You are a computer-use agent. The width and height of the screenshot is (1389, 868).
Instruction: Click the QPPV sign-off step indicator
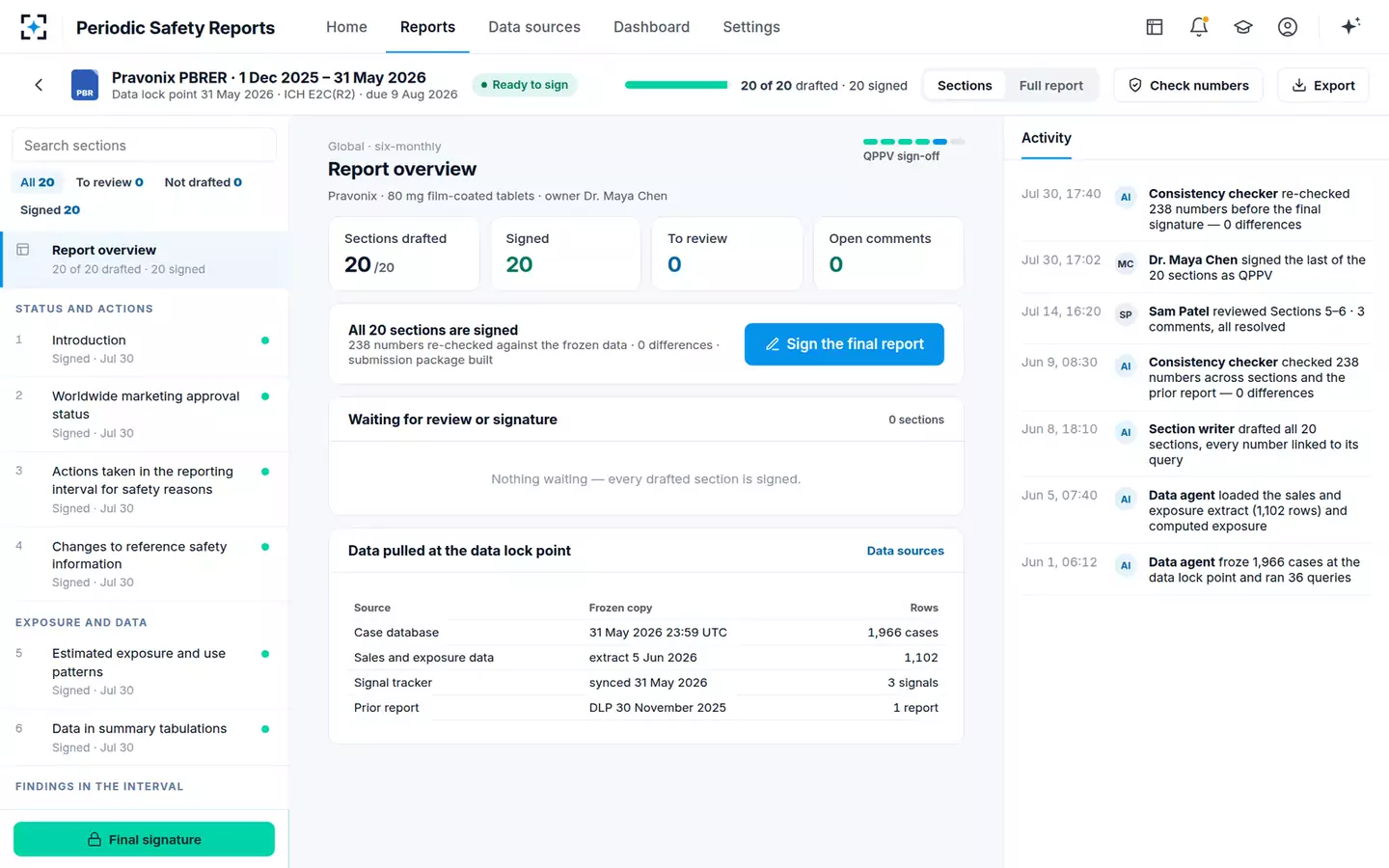point(913,142)
